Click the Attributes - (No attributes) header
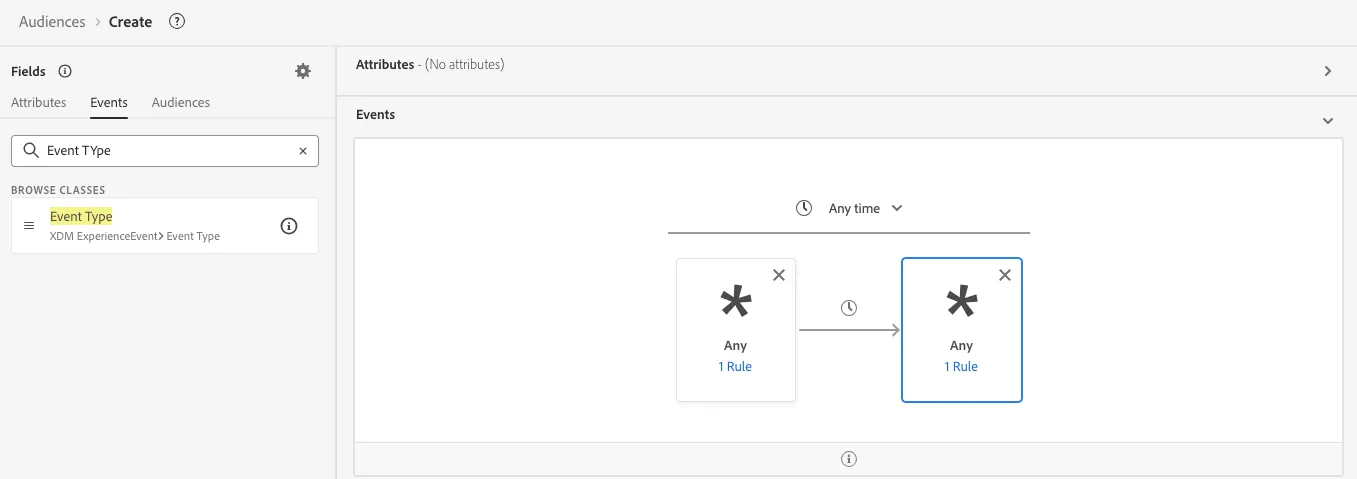This screenshot has width=1357, height=479. click(x=430, y=64)
